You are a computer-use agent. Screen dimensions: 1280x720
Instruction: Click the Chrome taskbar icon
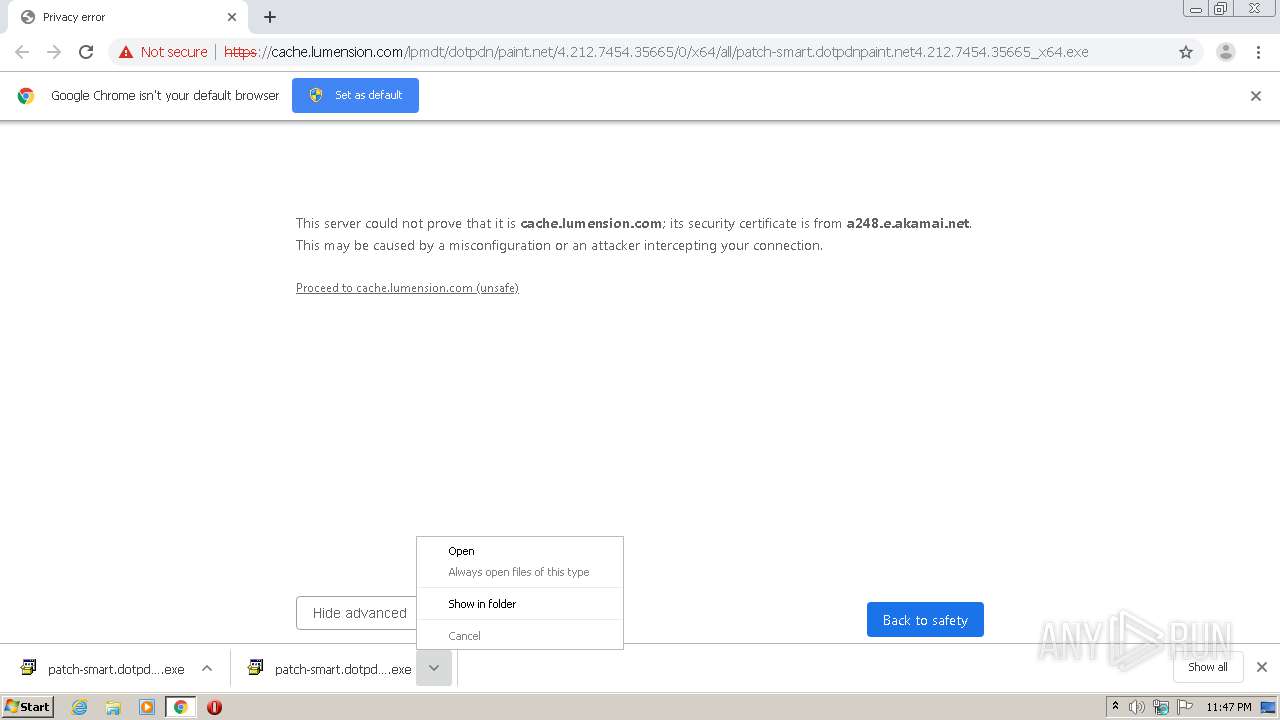[180, 707]
